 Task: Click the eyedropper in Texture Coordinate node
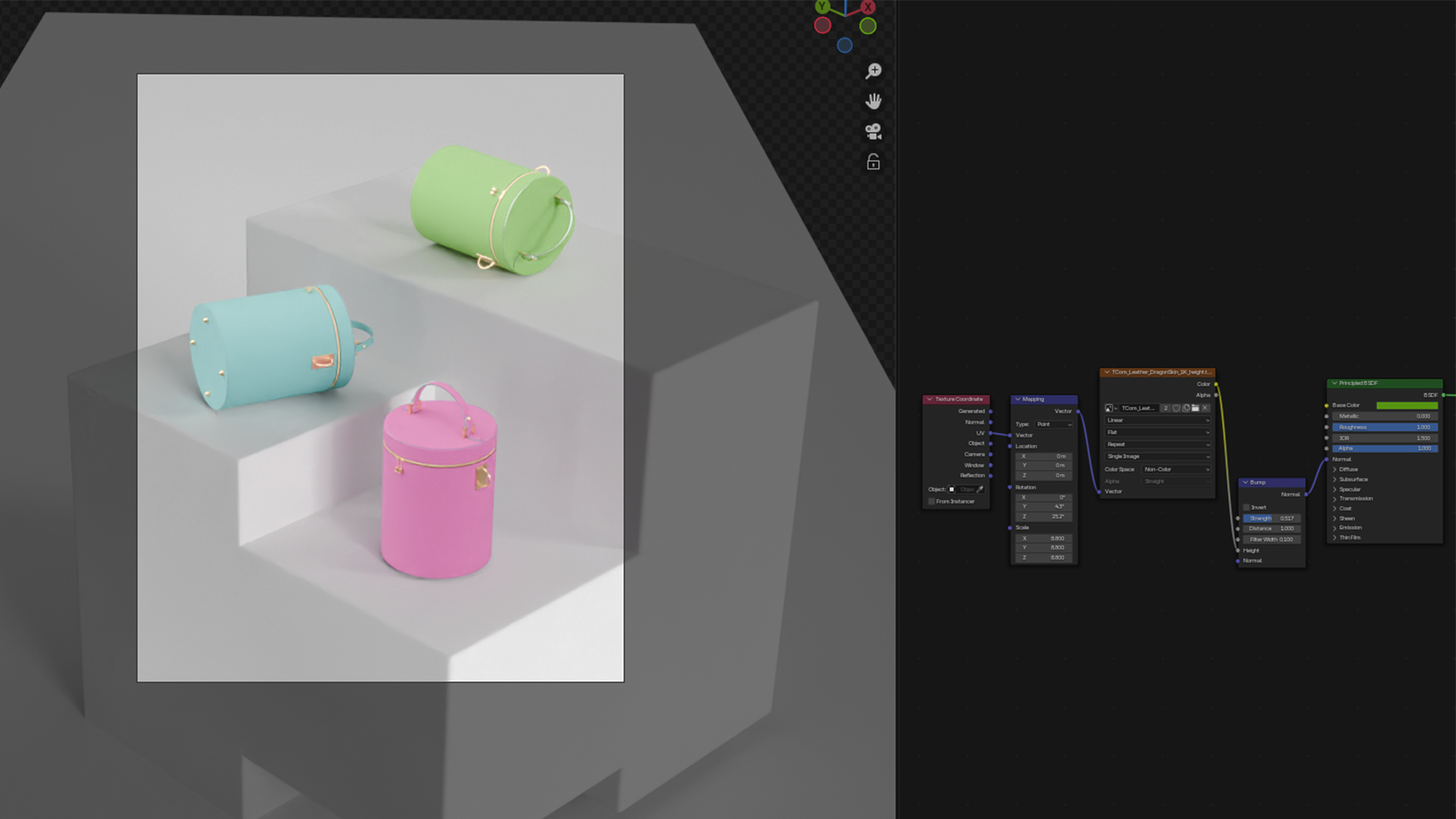[x=980, y=489]
